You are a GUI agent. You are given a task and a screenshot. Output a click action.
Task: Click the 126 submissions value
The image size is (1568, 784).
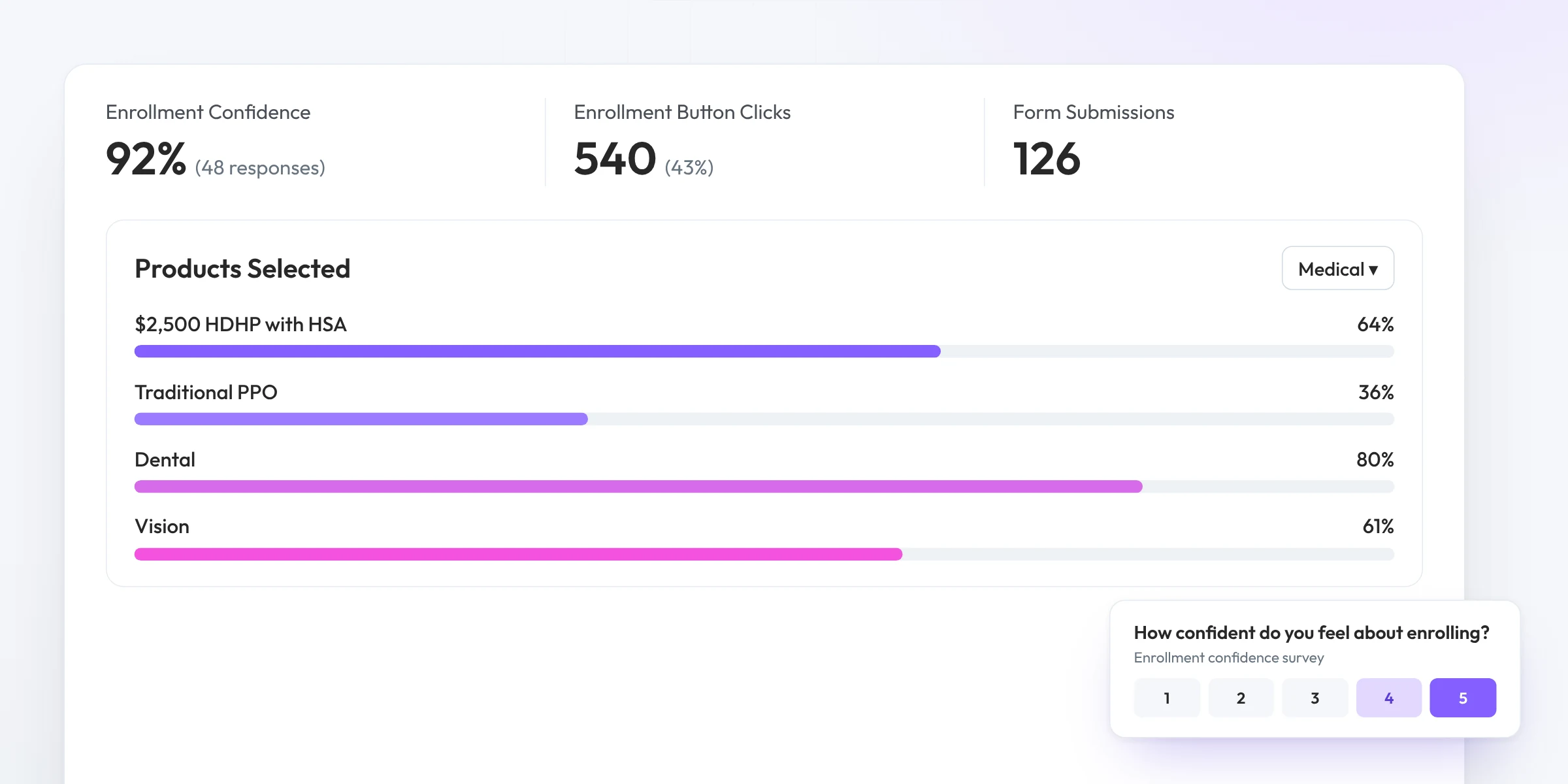click(1047, 159)
